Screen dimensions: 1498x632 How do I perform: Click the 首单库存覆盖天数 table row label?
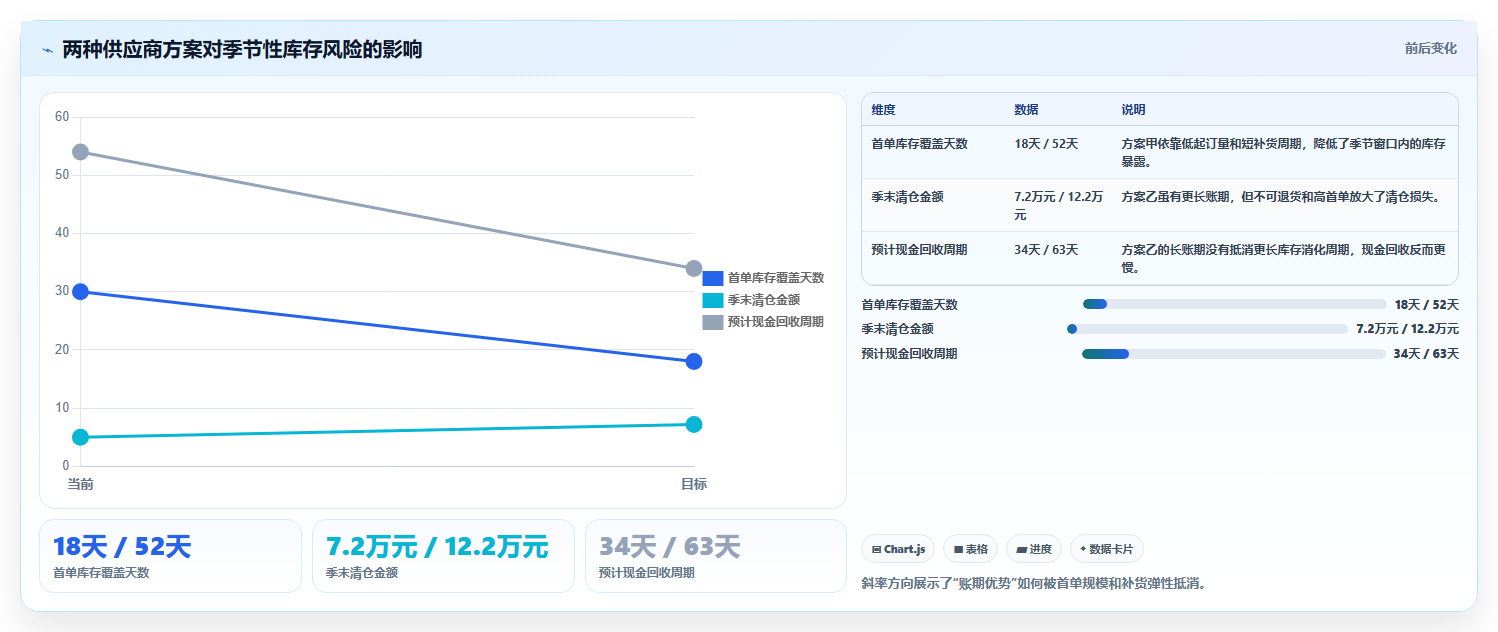(x=919, y=144)
